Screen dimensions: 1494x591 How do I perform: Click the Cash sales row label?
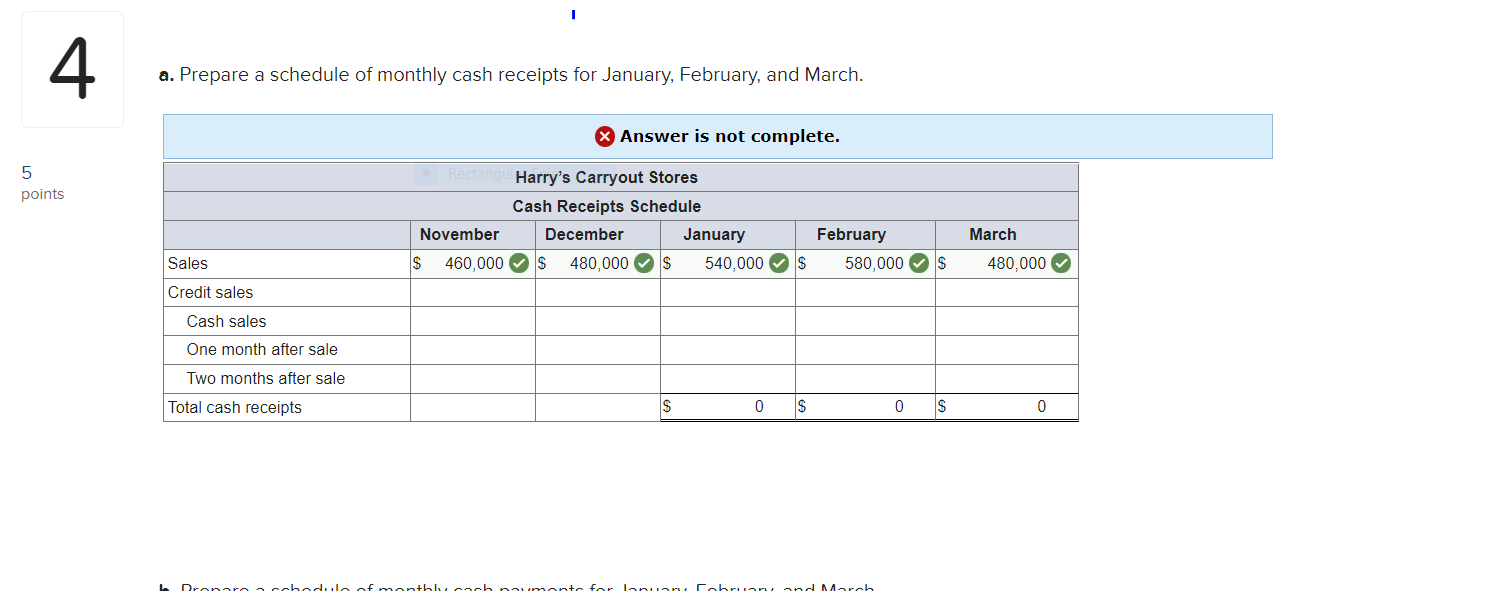[226, 322]
